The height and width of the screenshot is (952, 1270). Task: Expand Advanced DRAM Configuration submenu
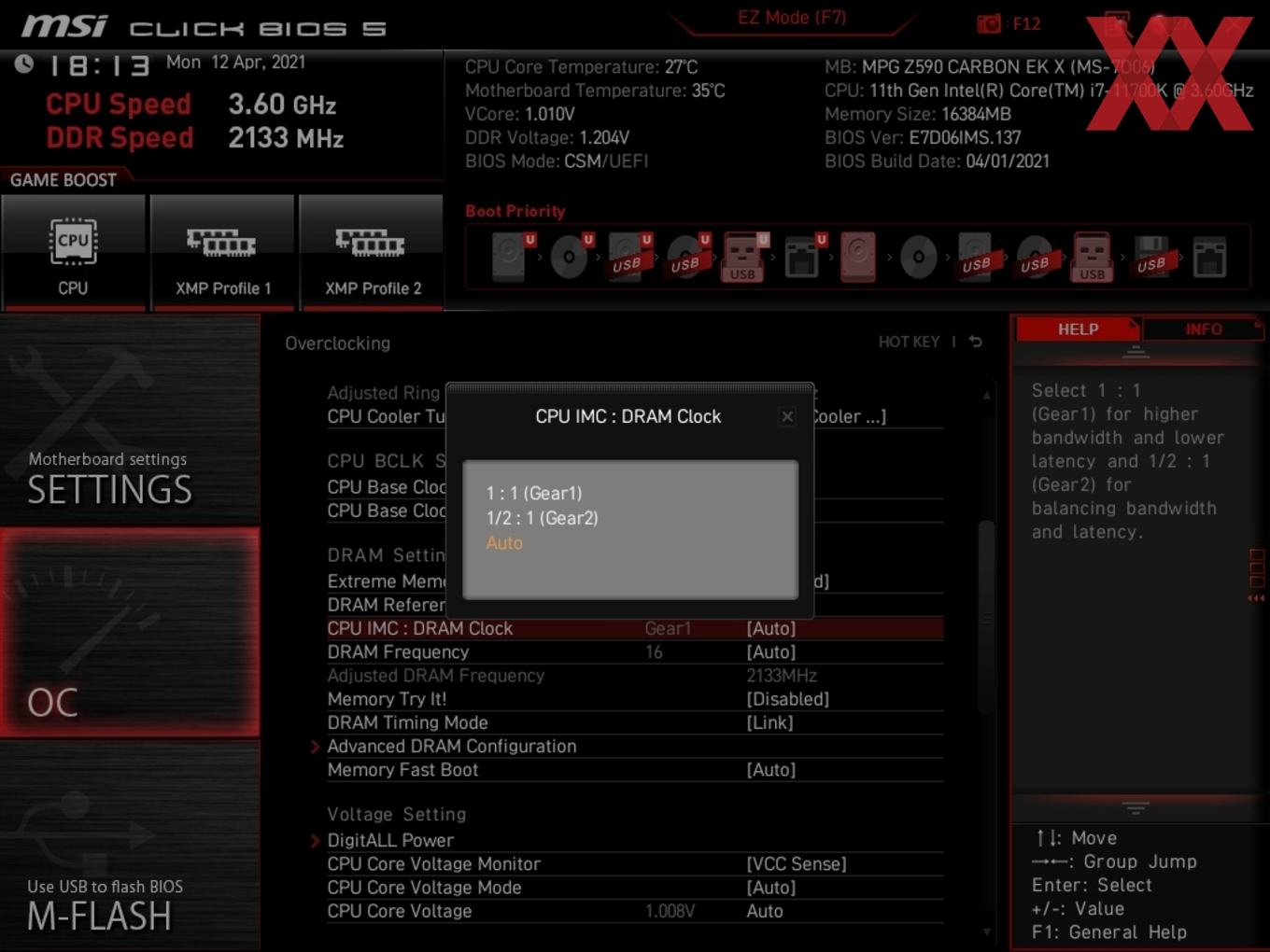pos(451,746)
